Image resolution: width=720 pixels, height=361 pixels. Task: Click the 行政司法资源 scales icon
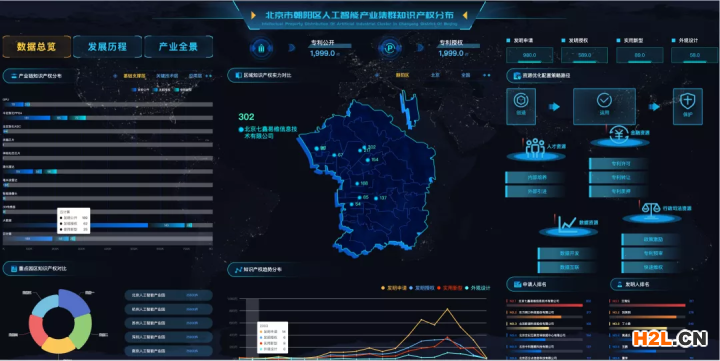[651, 209]
